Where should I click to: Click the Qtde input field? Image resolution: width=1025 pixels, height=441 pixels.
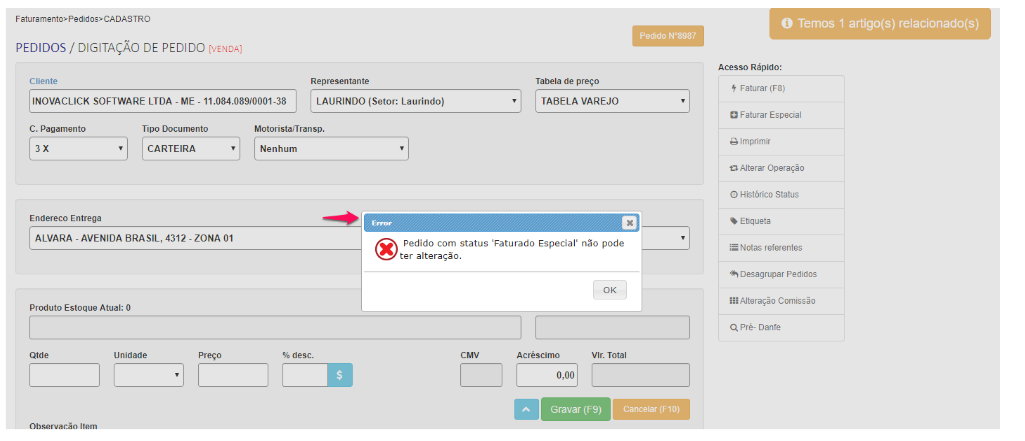coord(64,375)
